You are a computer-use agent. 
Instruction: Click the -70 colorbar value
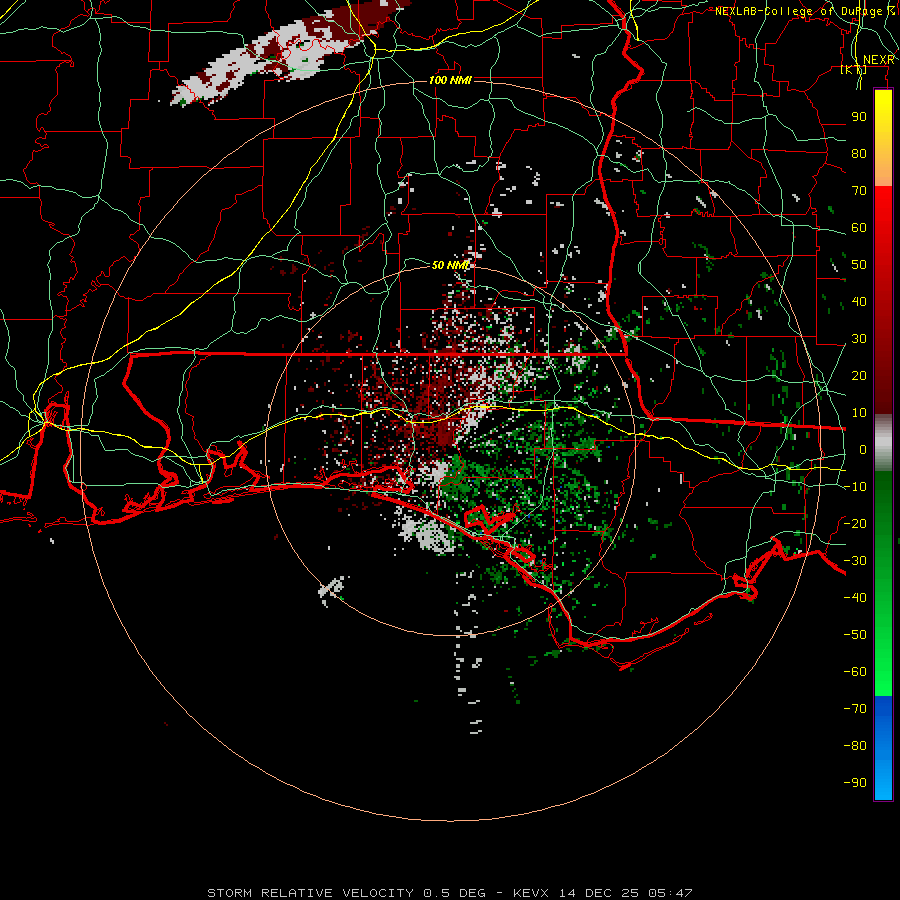(855, 709)
